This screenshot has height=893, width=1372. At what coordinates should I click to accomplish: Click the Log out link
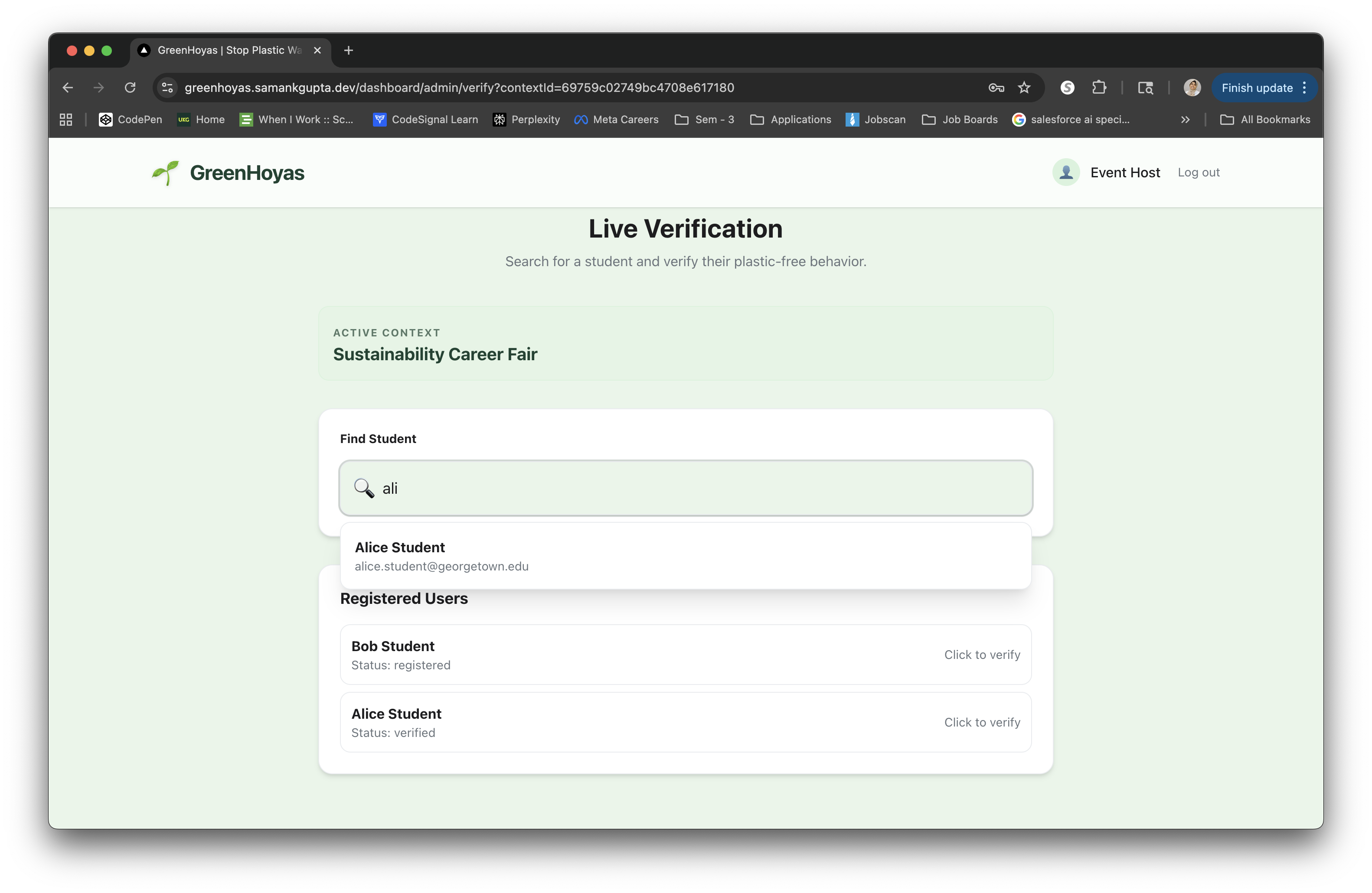tap(1199, 172)
